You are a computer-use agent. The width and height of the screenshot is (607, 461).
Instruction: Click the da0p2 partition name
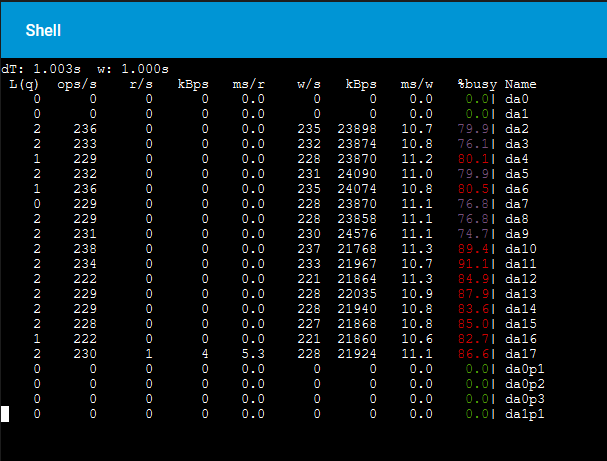coord(525,384)
